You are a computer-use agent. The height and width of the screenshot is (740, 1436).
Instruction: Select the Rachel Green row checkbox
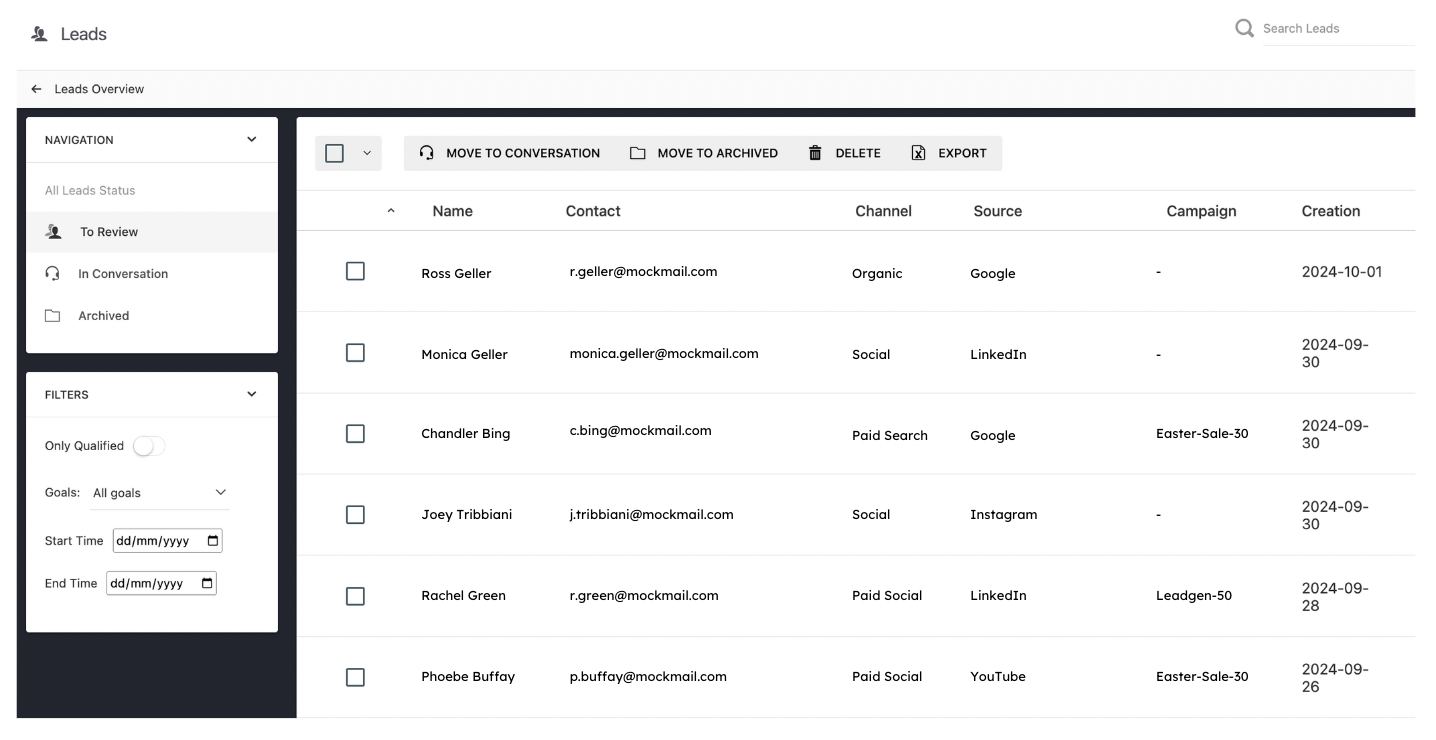tap(355, 596)
